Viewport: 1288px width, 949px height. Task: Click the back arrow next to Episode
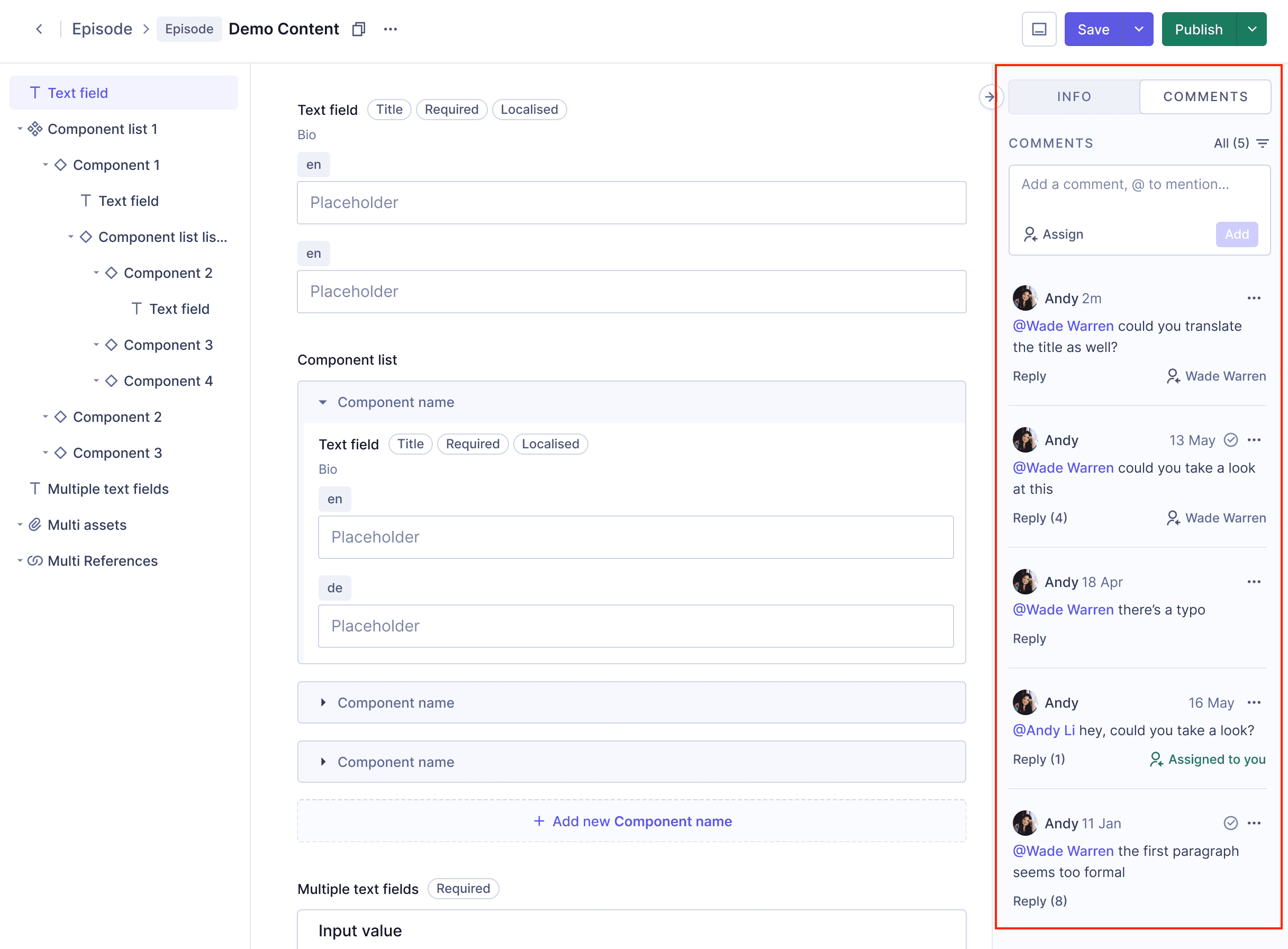pyautogui.click(x=39, y=29)
